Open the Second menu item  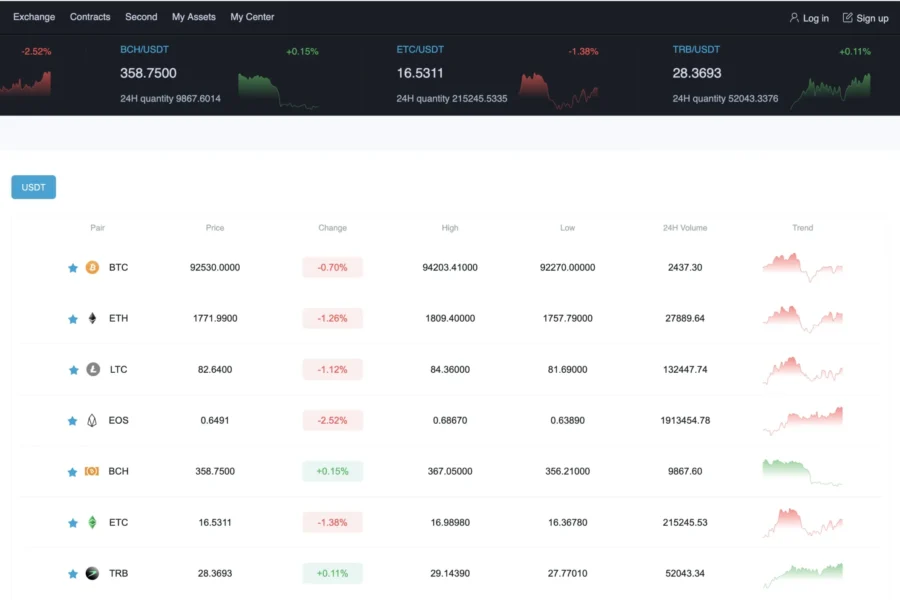click(141, 17)
